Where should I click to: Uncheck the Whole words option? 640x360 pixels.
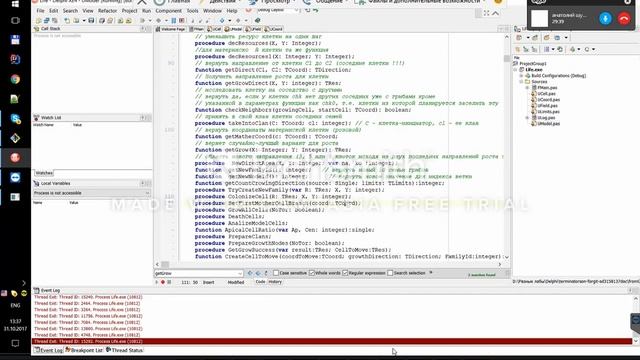312,273
